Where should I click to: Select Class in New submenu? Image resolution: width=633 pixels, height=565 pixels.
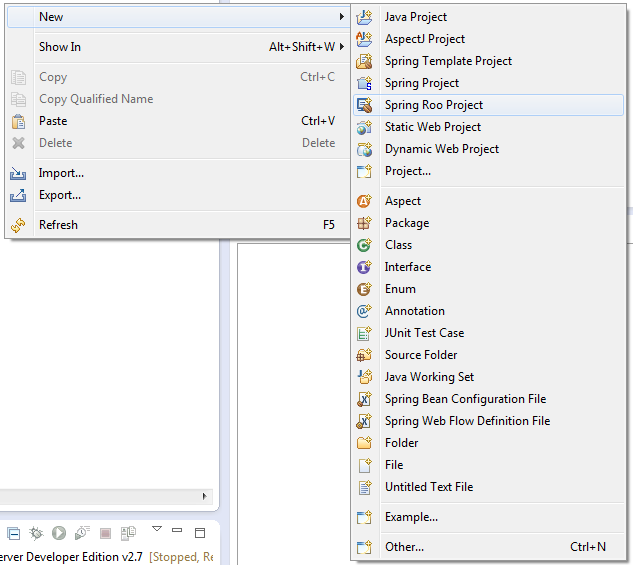[x=488, y=245]
